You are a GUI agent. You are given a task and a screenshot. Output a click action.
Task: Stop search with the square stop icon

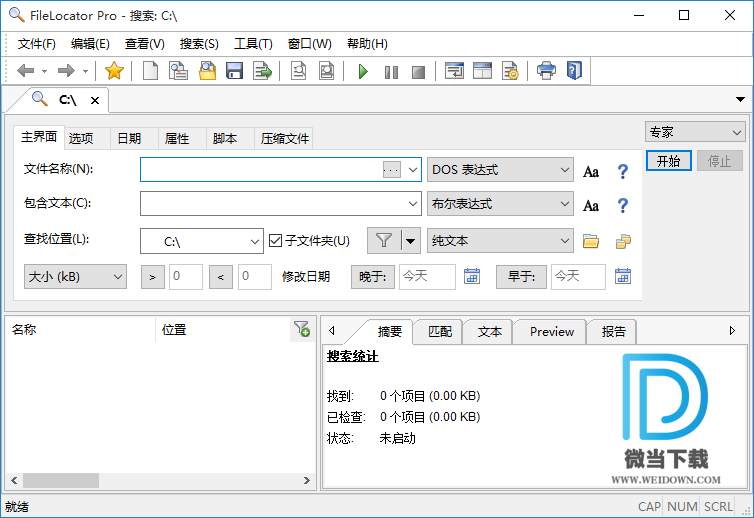(x=418, y=72)
